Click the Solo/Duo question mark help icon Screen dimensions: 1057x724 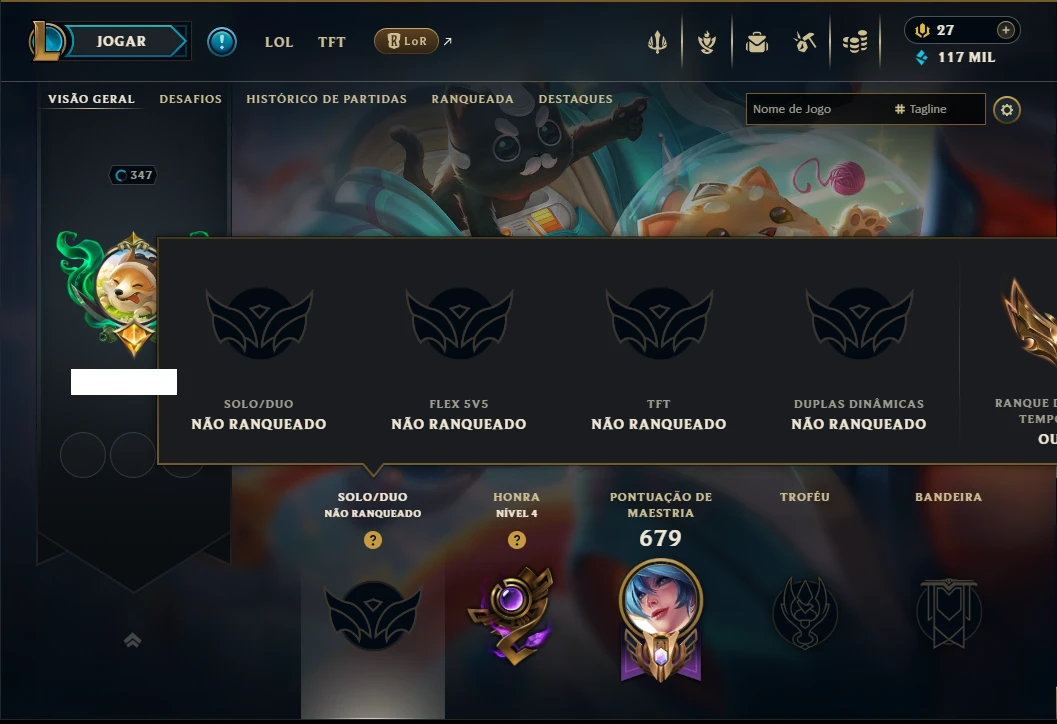coord(373,540)
